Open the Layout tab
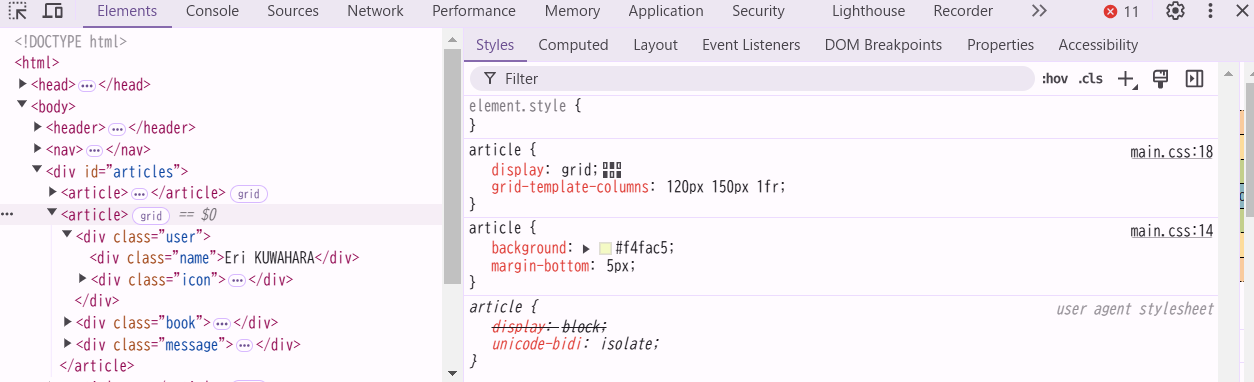 pyautogui.click(x=655, y=45)
